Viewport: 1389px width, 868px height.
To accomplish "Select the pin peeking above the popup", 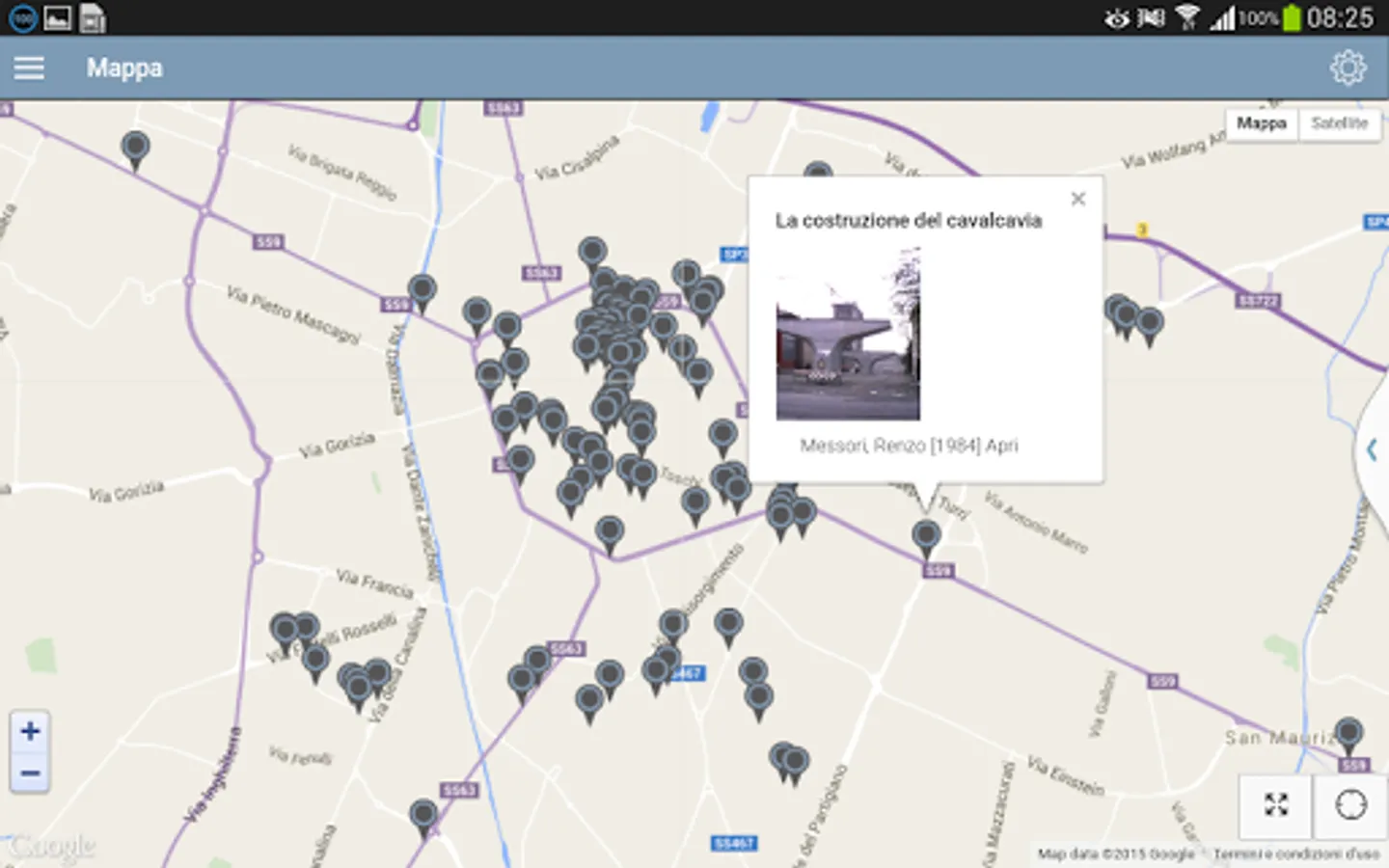I will (818, 170).
